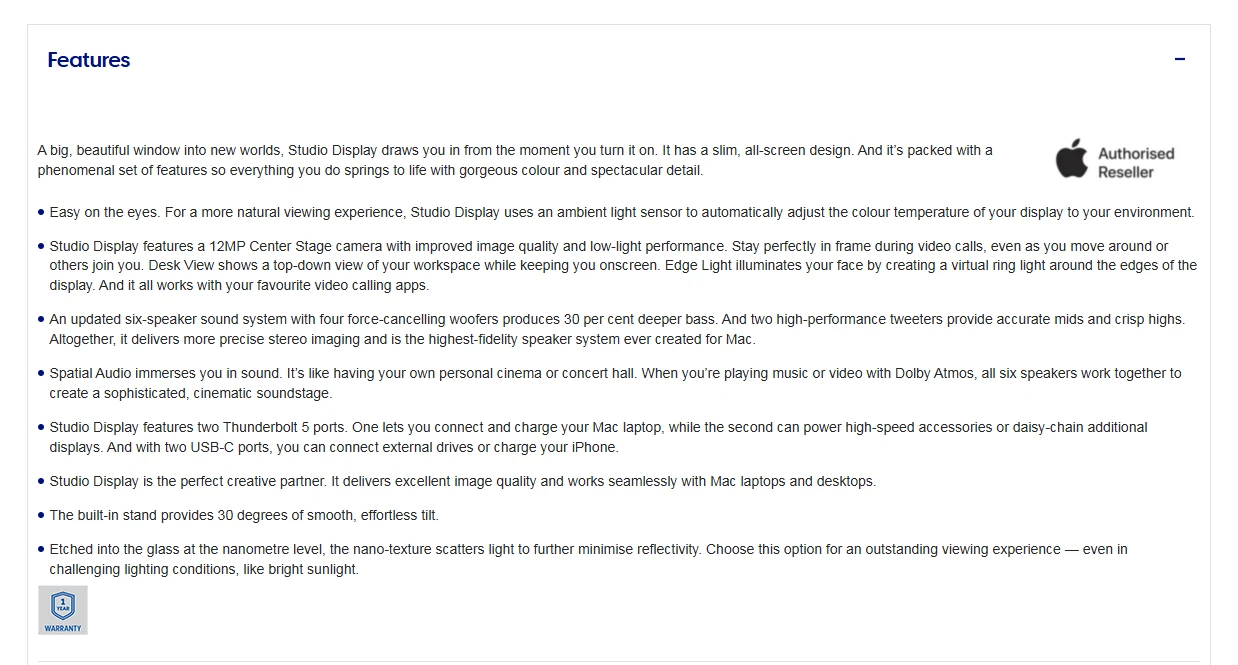The width and height of the screenshot is (1238, 665).
Task: Click the 'Easy on the eyes' bullet text
Action: pos(621,212)
